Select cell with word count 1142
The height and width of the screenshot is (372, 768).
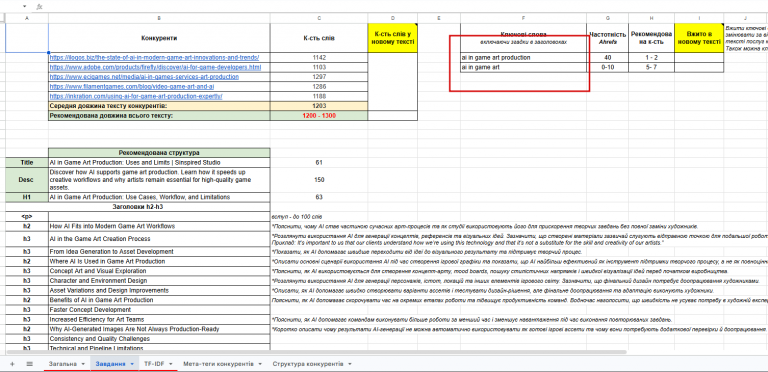pyautogui.click(x=319, y=57)
